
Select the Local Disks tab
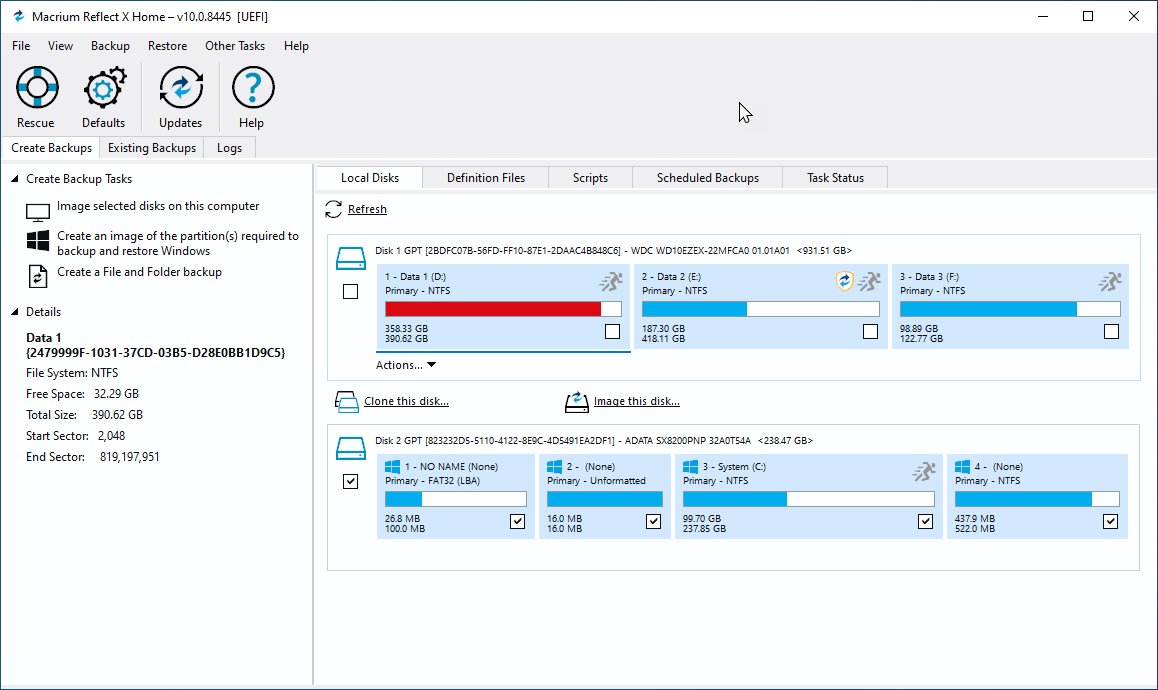click(x=370, y=178)
